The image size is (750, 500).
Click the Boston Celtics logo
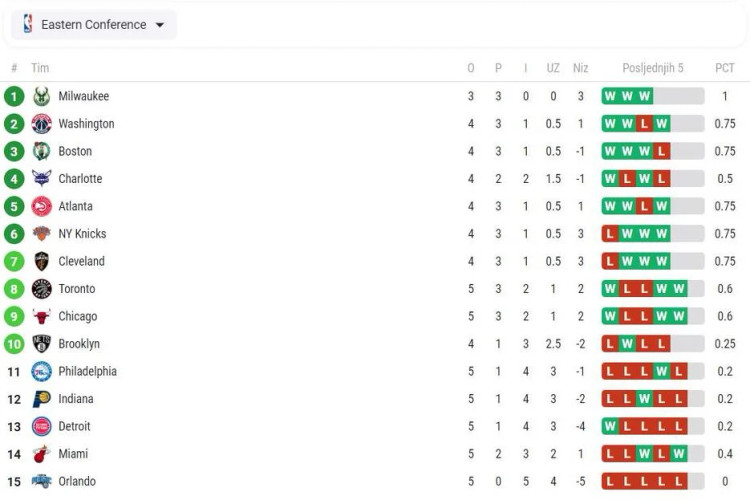(42, 151)
